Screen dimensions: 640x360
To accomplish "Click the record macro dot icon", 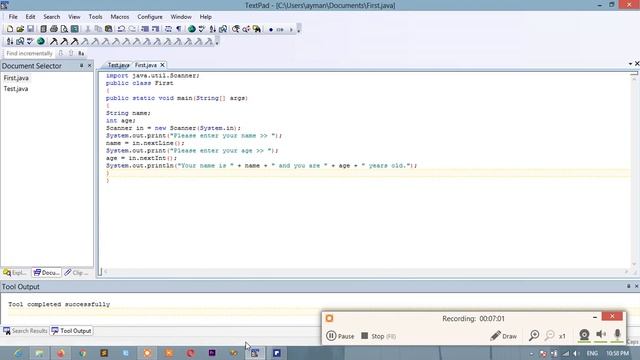I will (271, 29).
